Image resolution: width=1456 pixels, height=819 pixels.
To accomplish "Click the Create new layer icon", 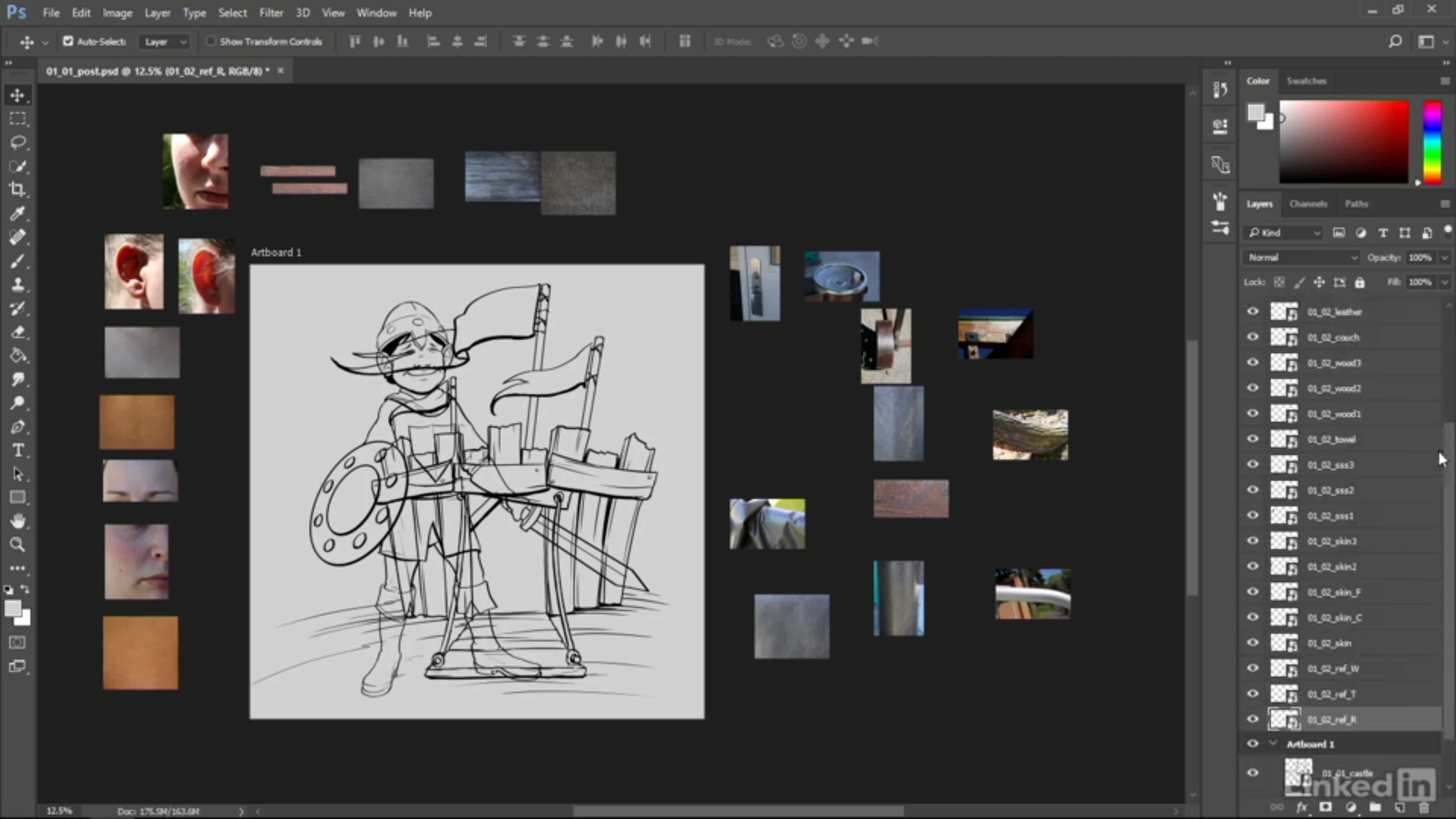I will (x=1400, y=808).
